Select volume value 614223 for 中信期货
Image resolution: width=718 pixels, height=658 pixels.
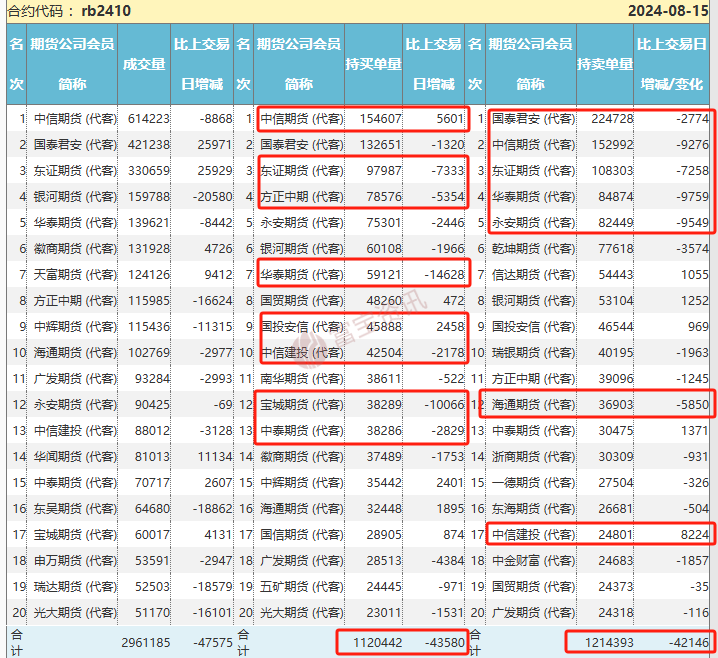click(149, 119)
